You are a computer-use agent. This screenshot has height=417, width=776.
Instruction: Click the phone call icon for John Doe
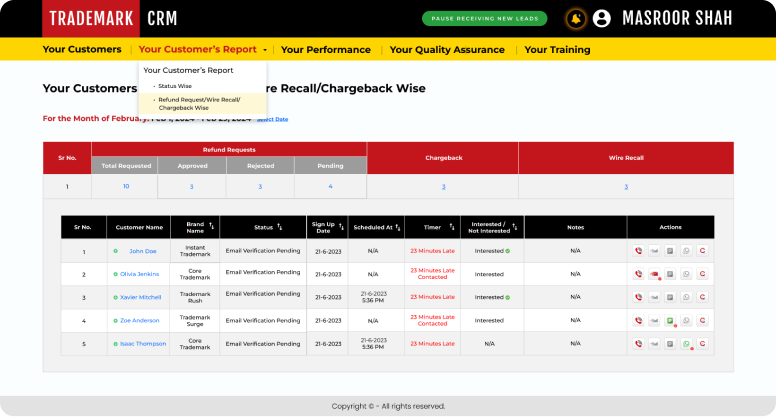pos(638,251)
